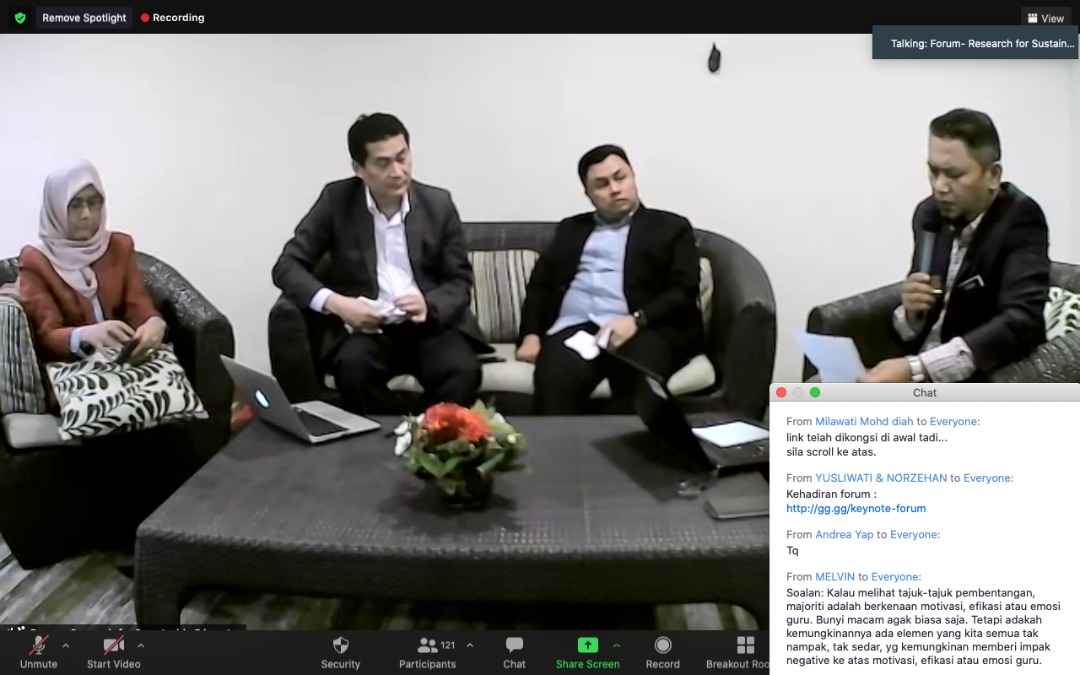Open the Participants list

click(x=428, y=645)
